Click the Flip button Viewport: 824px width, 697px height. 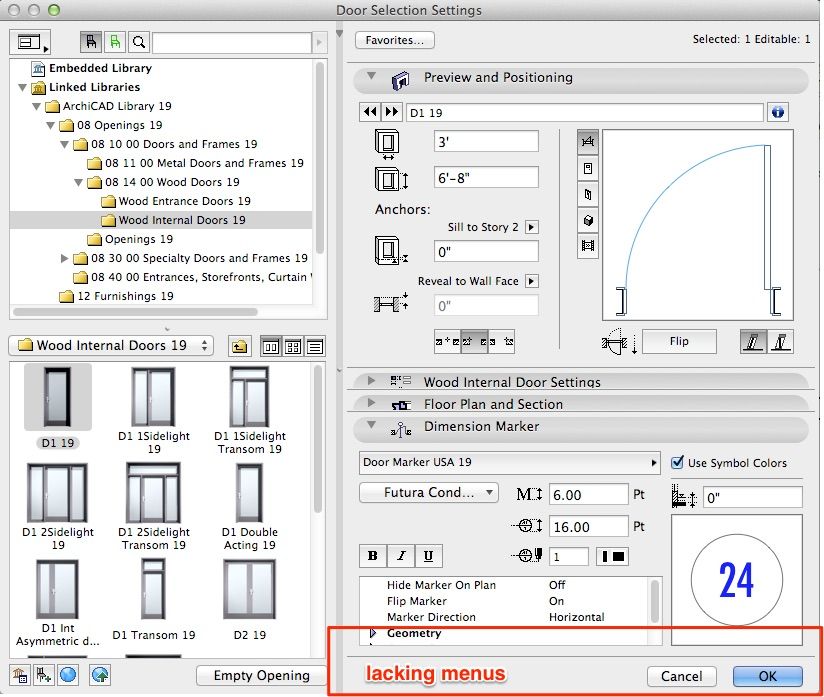coord(679,341)
